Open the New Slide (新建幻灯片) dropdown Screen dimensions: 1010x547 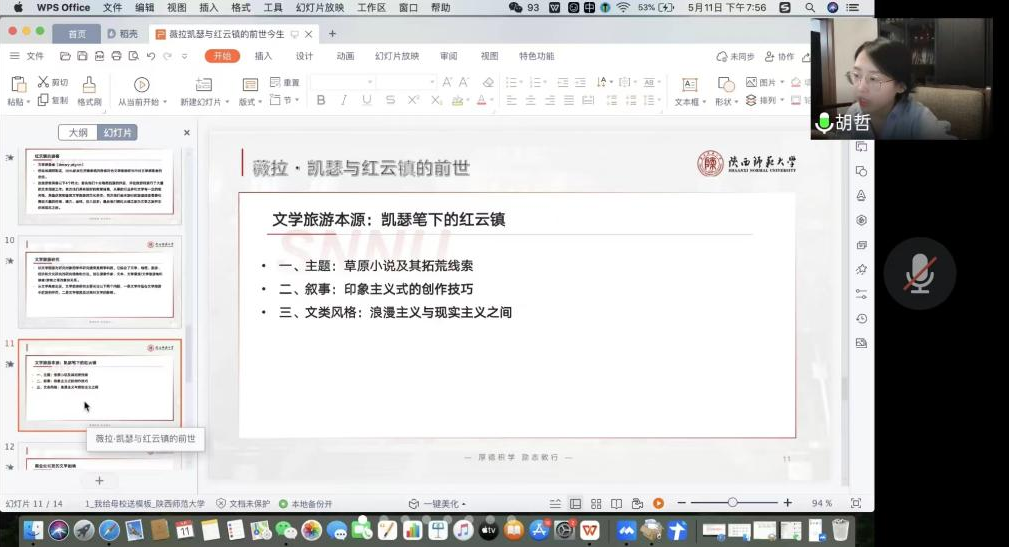click(201, 102)
